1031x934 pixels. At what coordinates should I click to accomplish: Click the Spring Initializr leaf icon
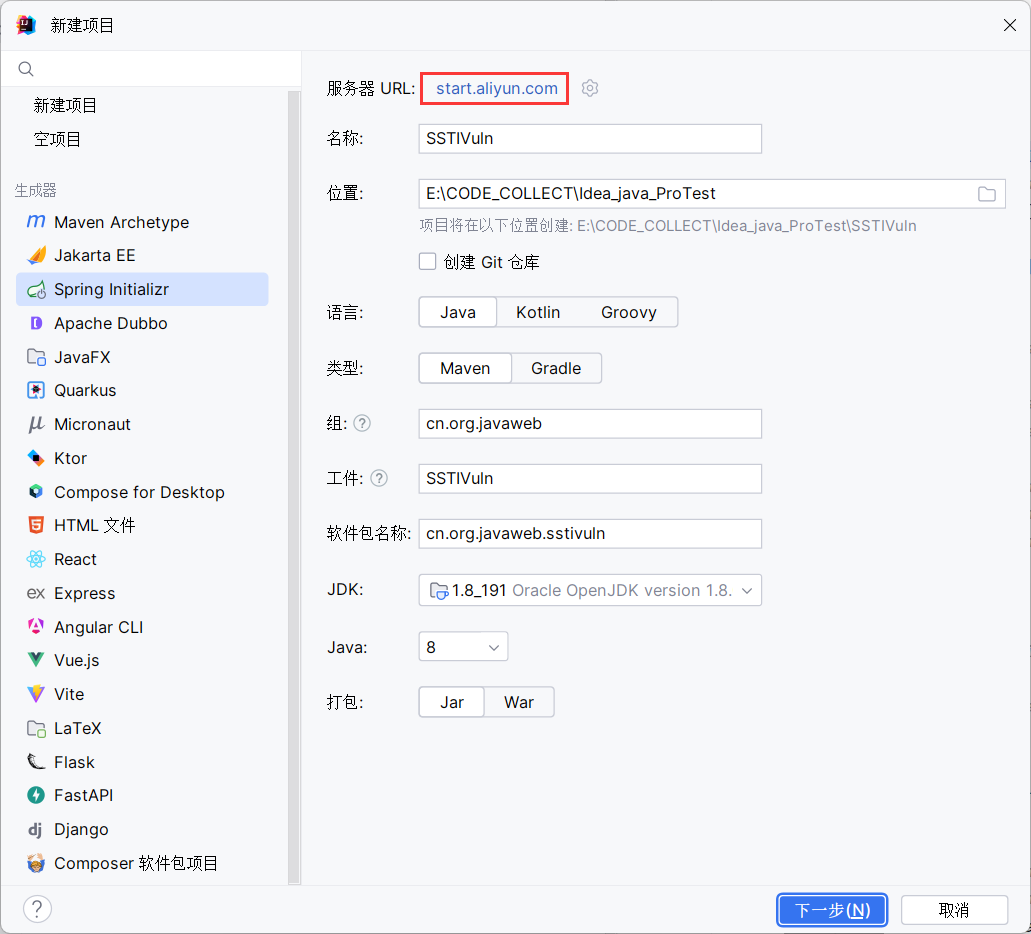[x=36, y=289]
